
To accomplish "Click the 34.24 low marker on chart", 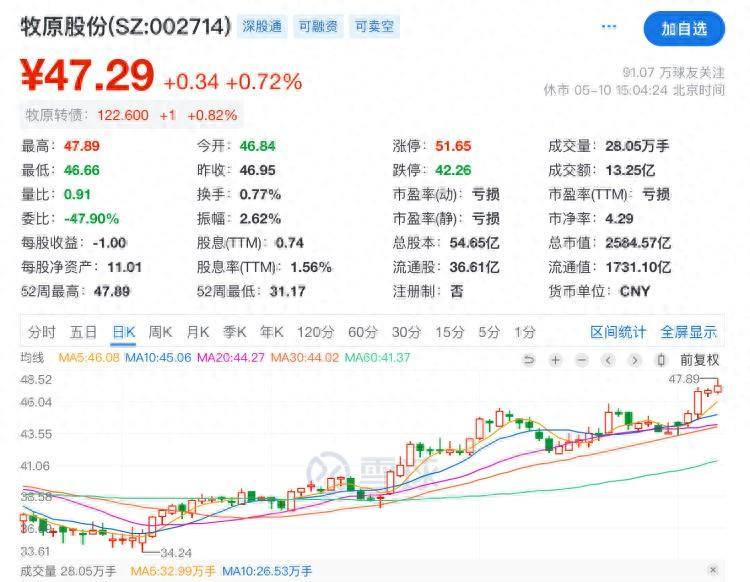I will point(176,553).
